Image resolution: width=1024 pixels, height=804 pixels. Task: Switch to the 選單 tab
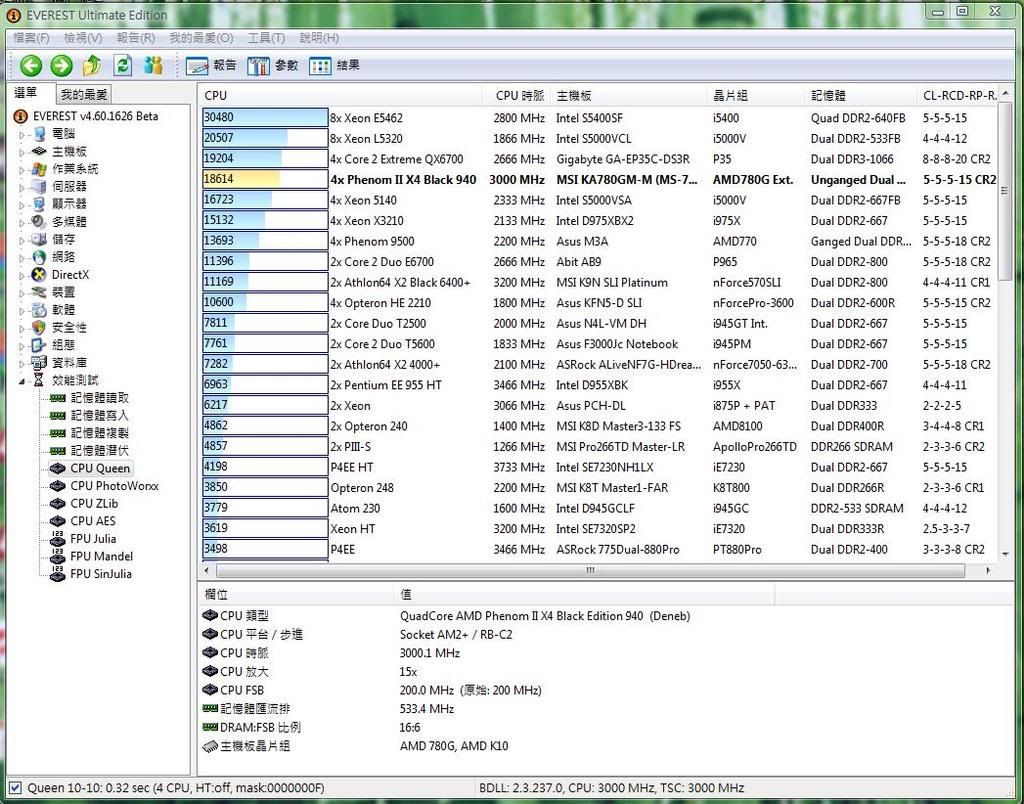27,93
